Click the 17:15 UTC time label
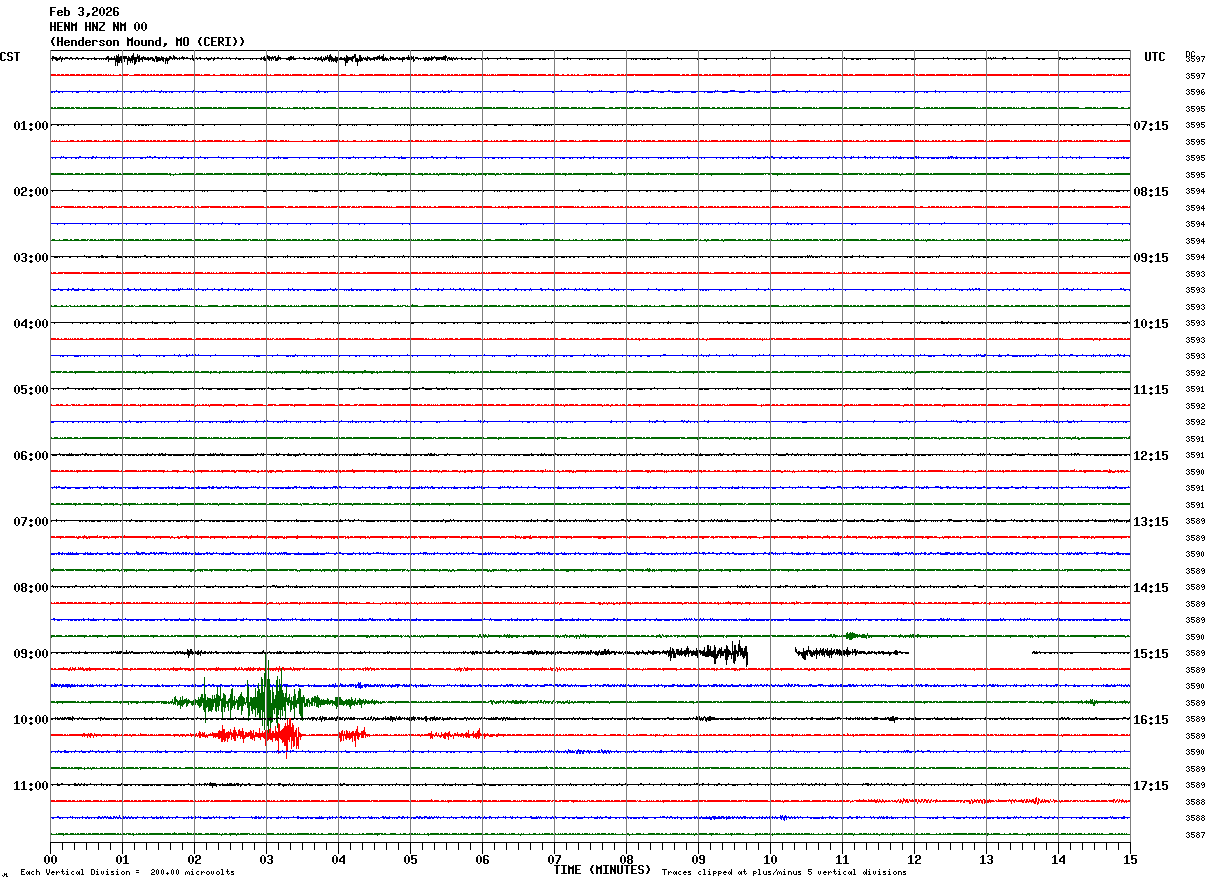Viewport: 1210px width, 886px height. click(1150, 785)
